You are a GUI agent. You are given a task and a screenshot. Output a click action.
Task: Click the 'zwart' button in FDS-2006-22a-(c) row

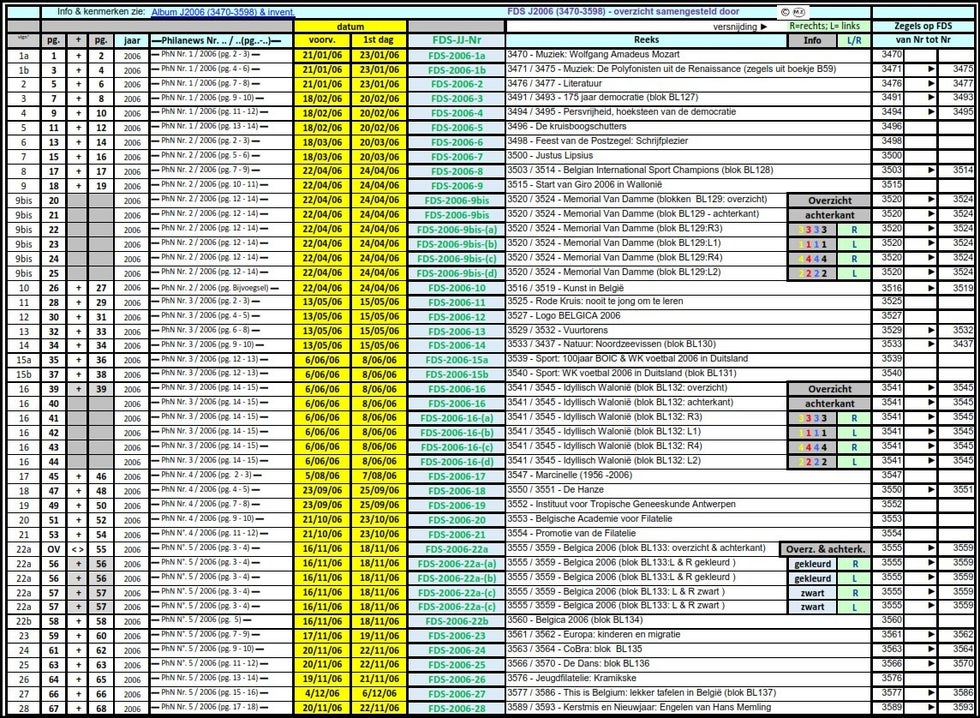[x=811, y=607]
